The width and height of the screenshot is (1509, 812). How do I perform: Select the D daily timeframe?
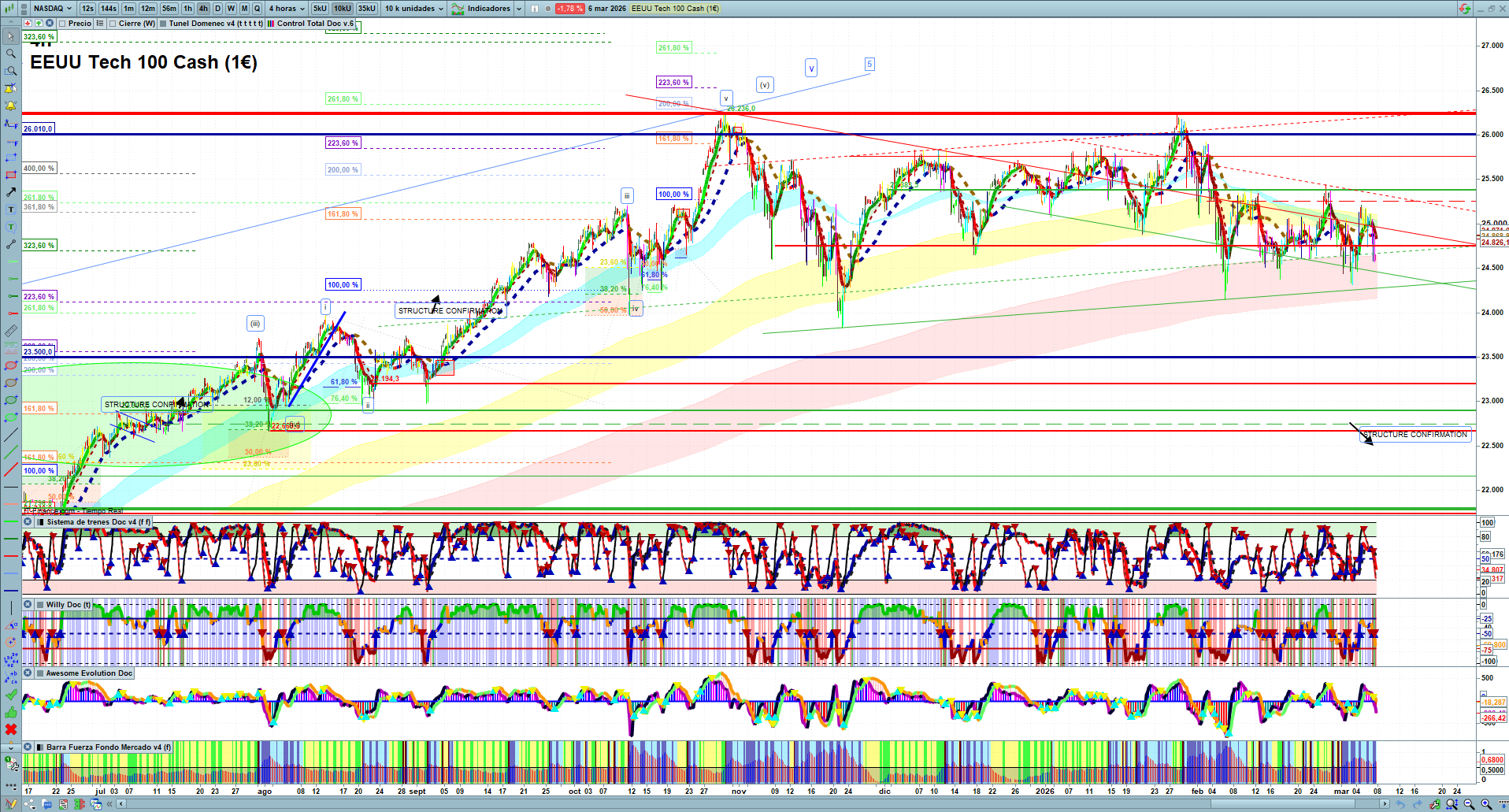click(217, 9)
